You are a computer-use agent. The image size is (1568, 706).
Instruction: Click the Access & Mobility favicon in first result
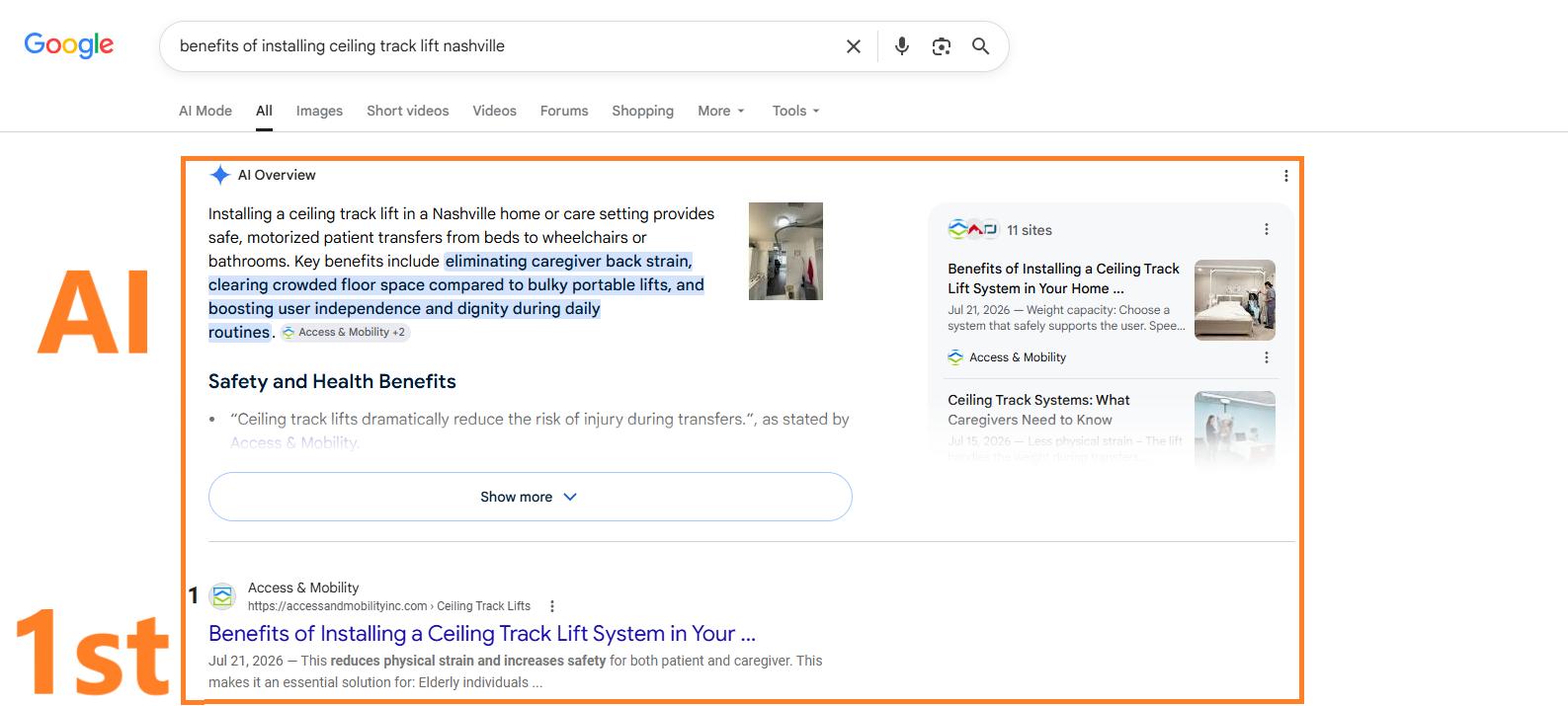tap(222, 595)
